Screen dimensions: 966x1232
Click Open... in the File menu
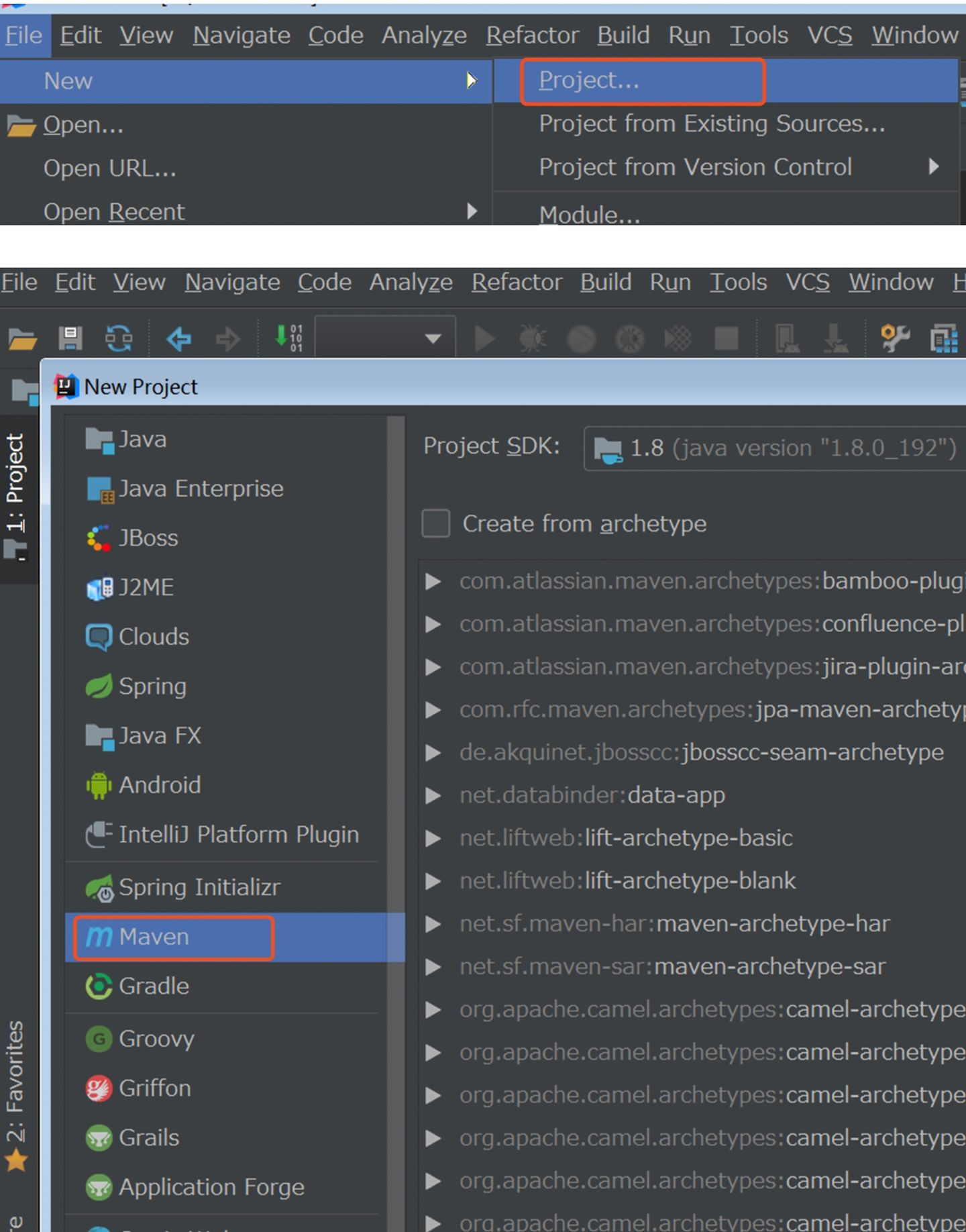[246, 125]
